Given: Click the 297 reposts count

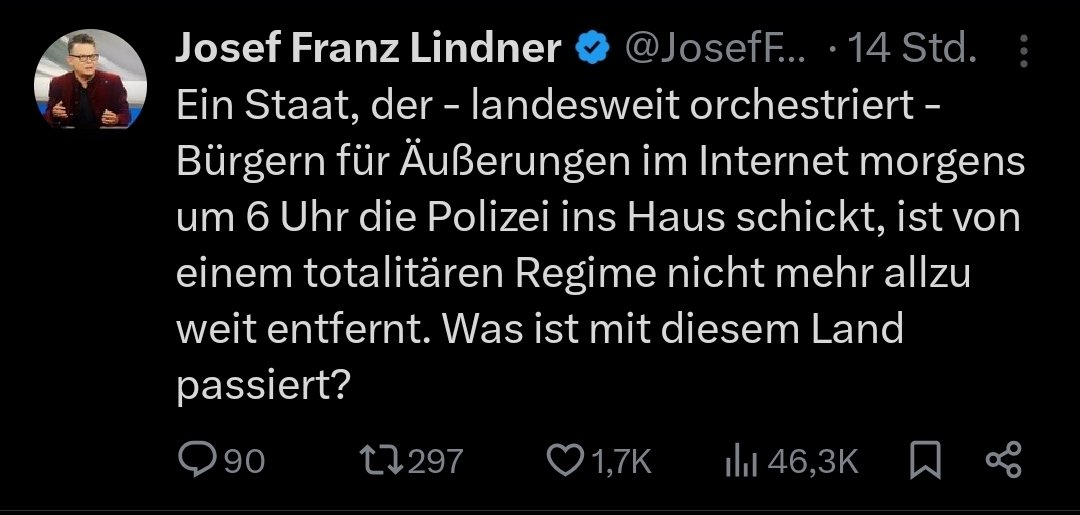Looking at the screenshot, I should (x=436, y=460).
